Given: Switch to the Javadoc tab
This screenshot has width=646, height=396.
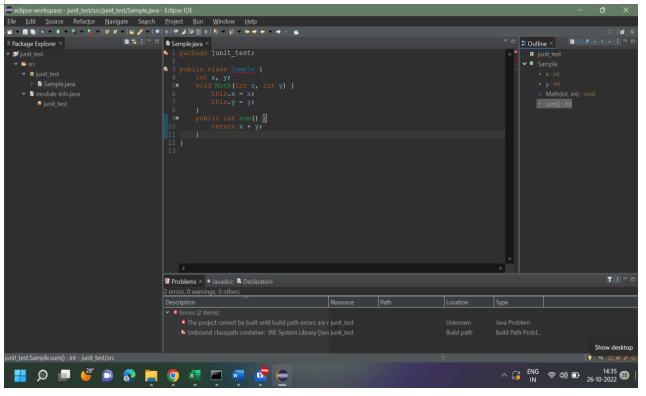Looking at the screenshot, I should click(220, 281).
